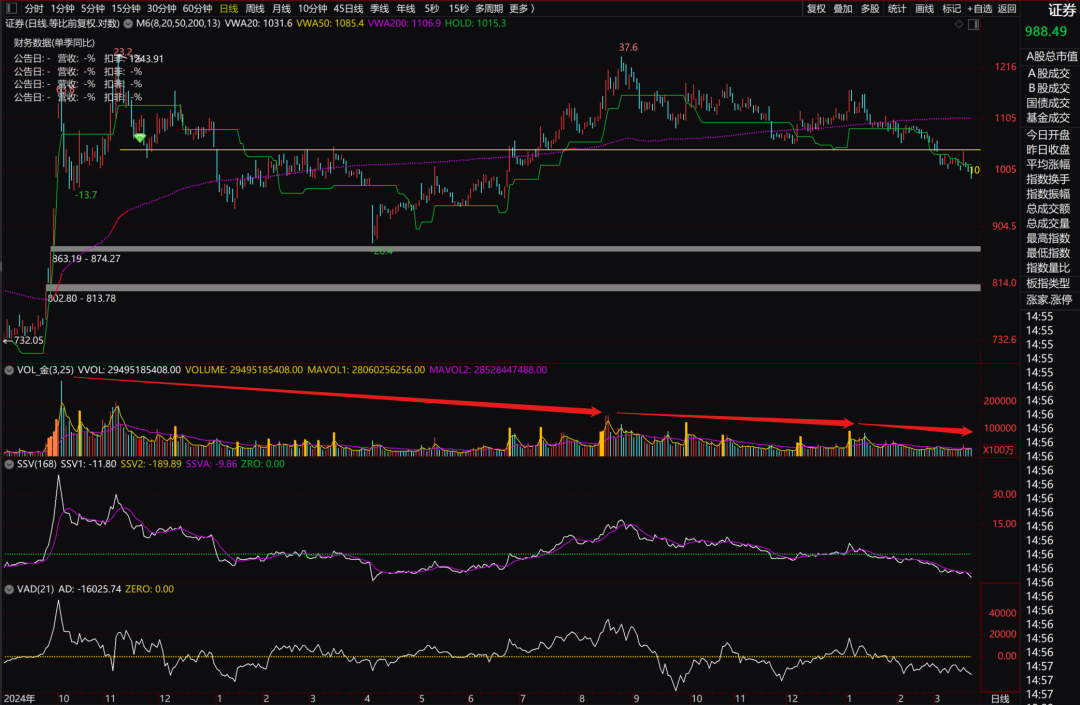Image resolution: width=1080 pixels, height=705 pixels.
Task: Click the 涨家.涨停 row
Action: click(1050, 299)
